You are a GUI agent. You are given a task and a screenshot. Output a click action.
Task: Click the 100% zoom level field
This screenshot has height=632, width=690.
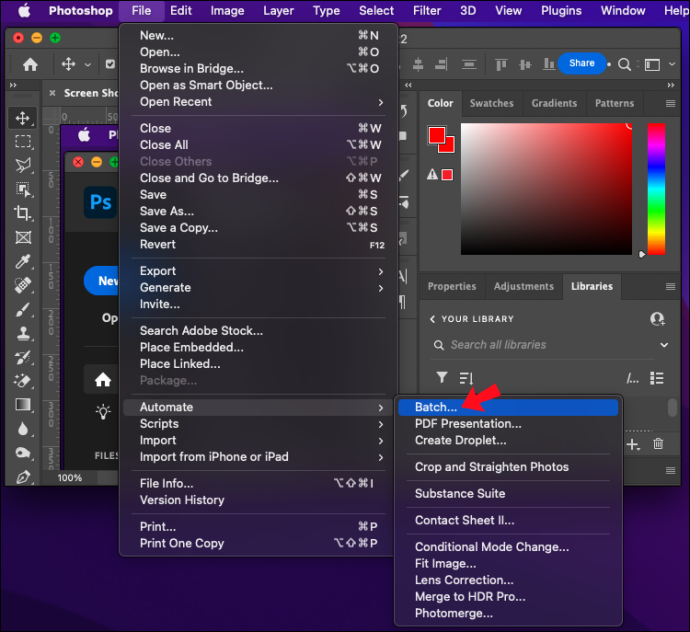(70, 478)
